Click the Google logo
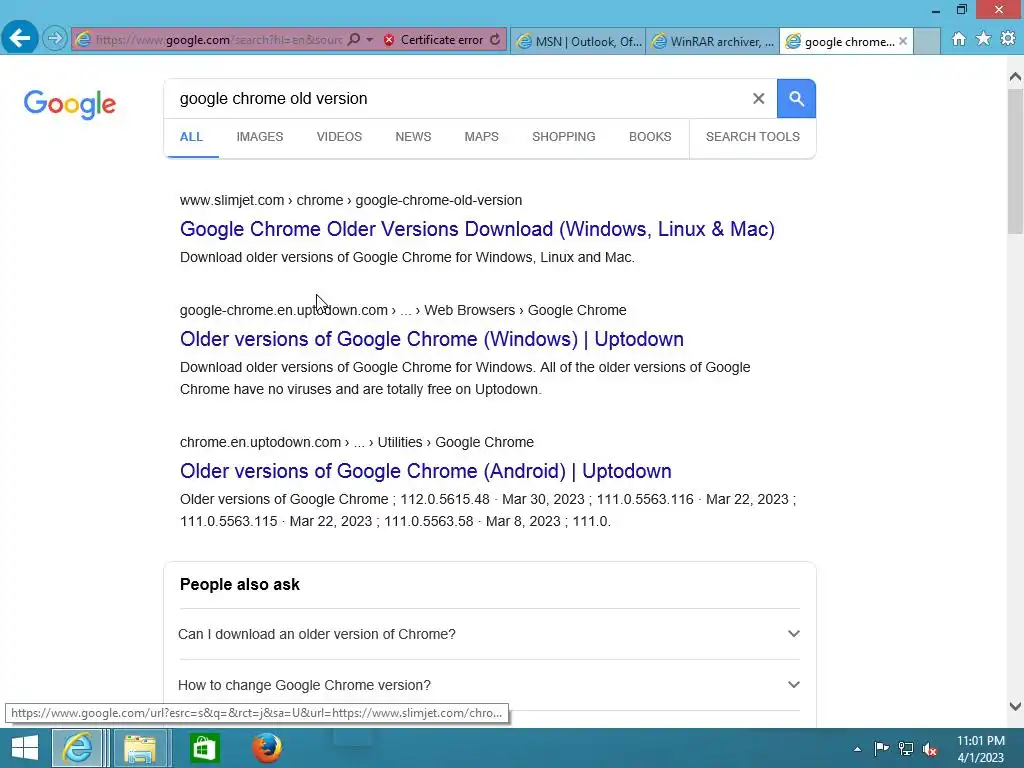 tap(70, 104)
